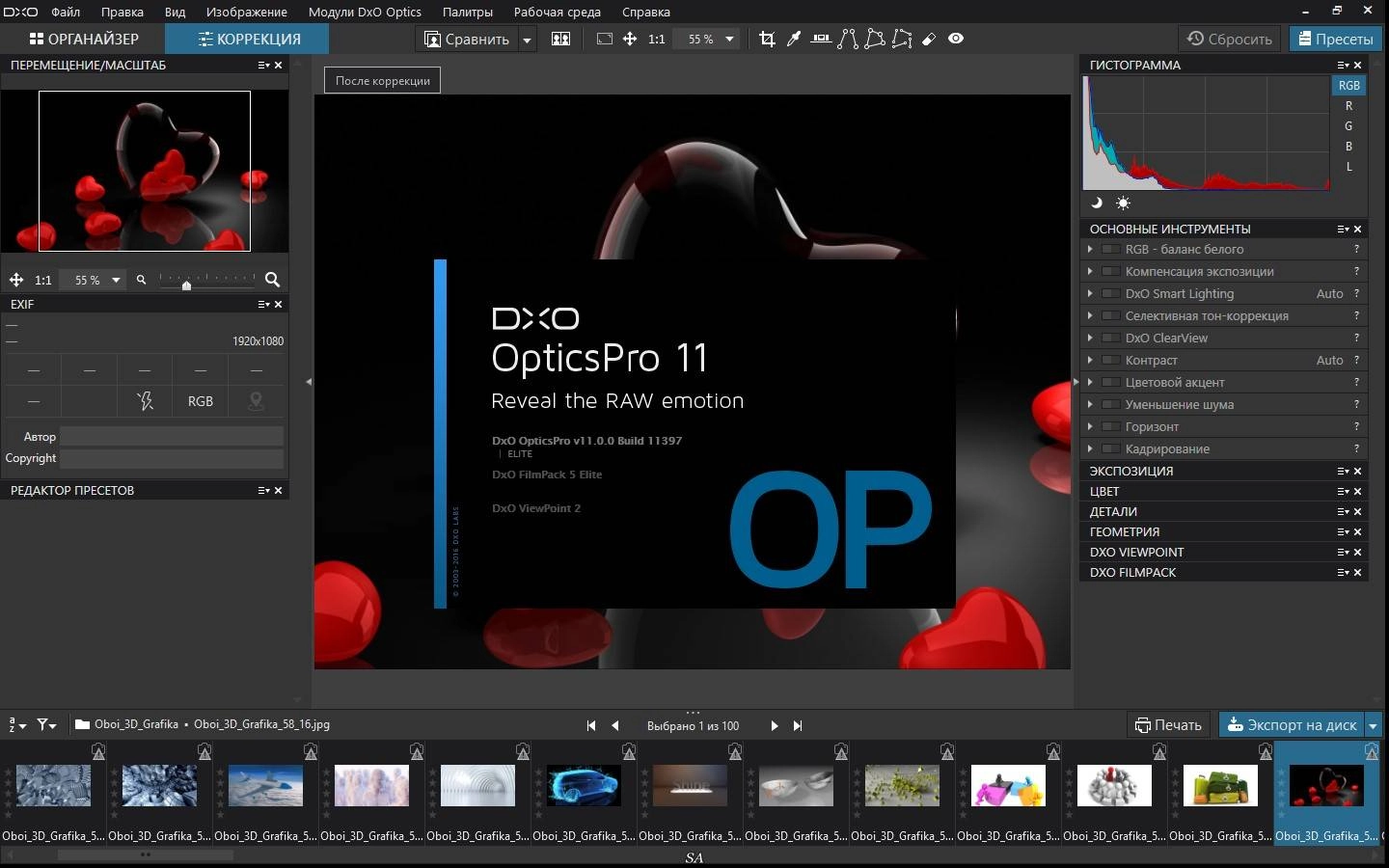Expand the Цветовой акцент tool
The image size is (1389, 868).
(x=1090, y=382)
